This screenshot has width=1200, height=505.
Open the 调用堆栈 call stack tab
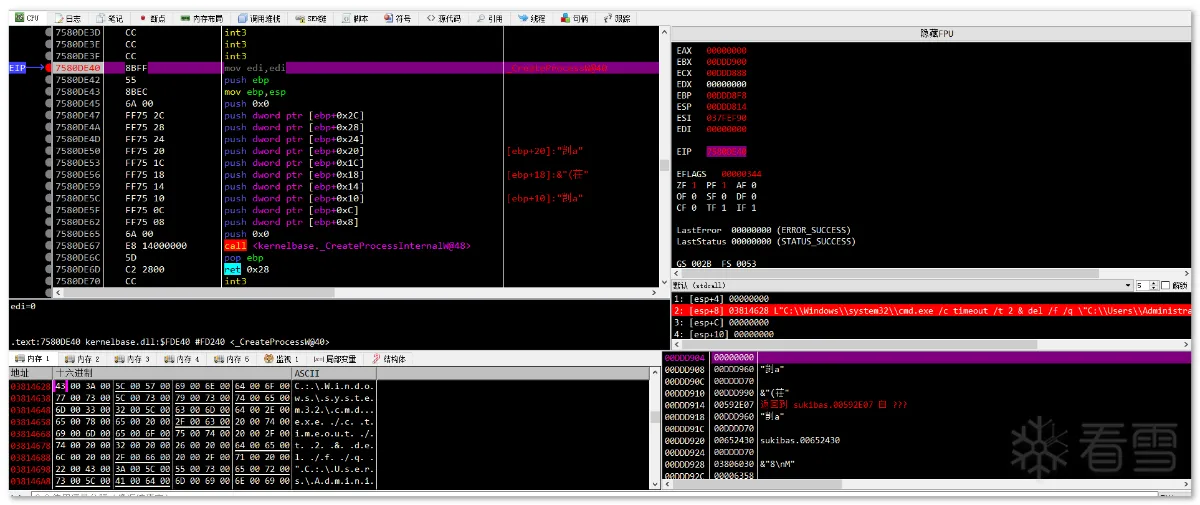pos(262,18)
